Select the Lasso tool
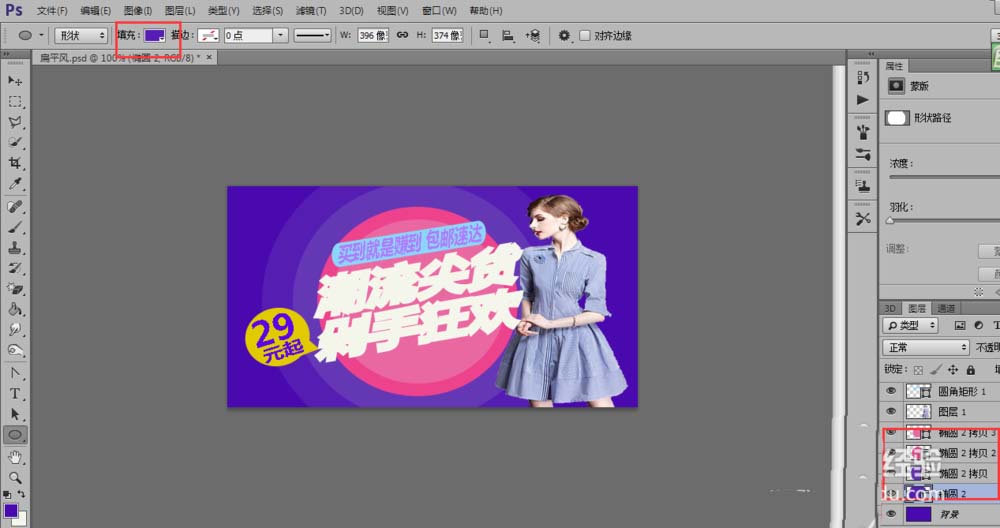The image size is (1000, 528). [15, 122]
